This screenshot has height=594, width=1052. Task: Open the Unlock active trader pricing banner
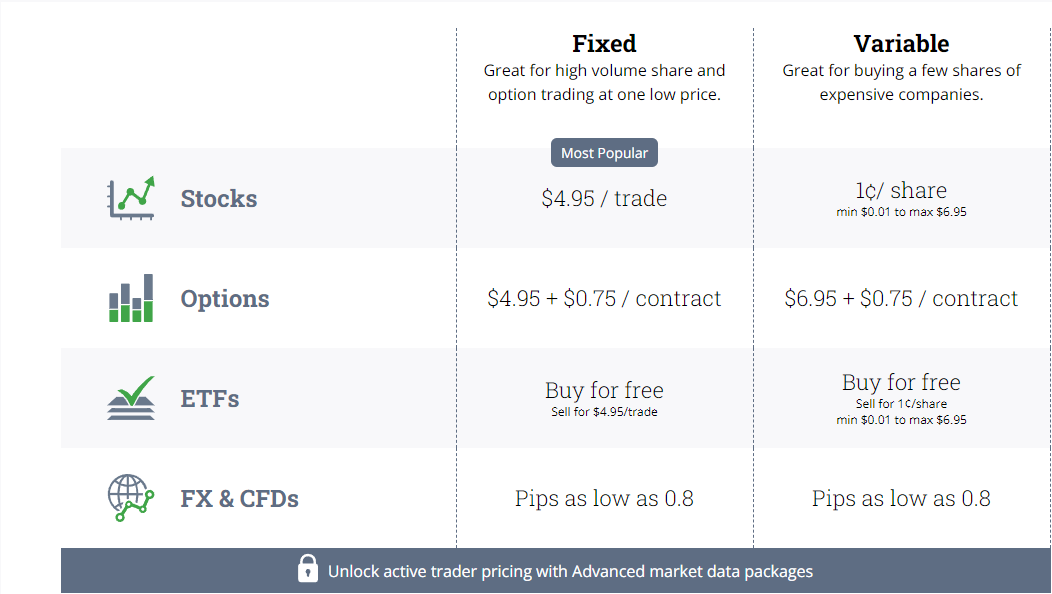pos(556,571)
